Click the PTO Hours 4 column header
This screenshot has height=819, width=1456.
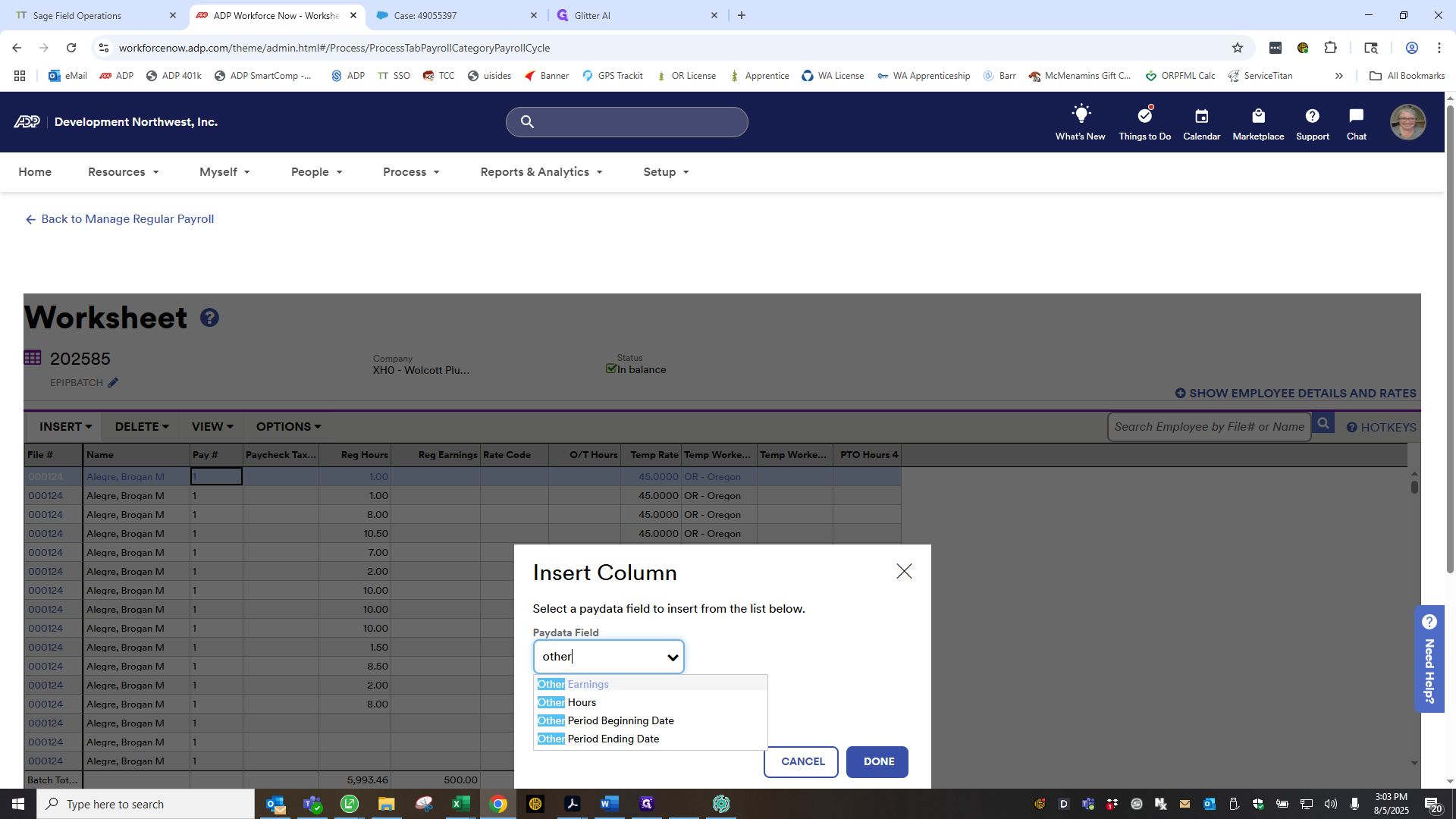coord(868,455)
